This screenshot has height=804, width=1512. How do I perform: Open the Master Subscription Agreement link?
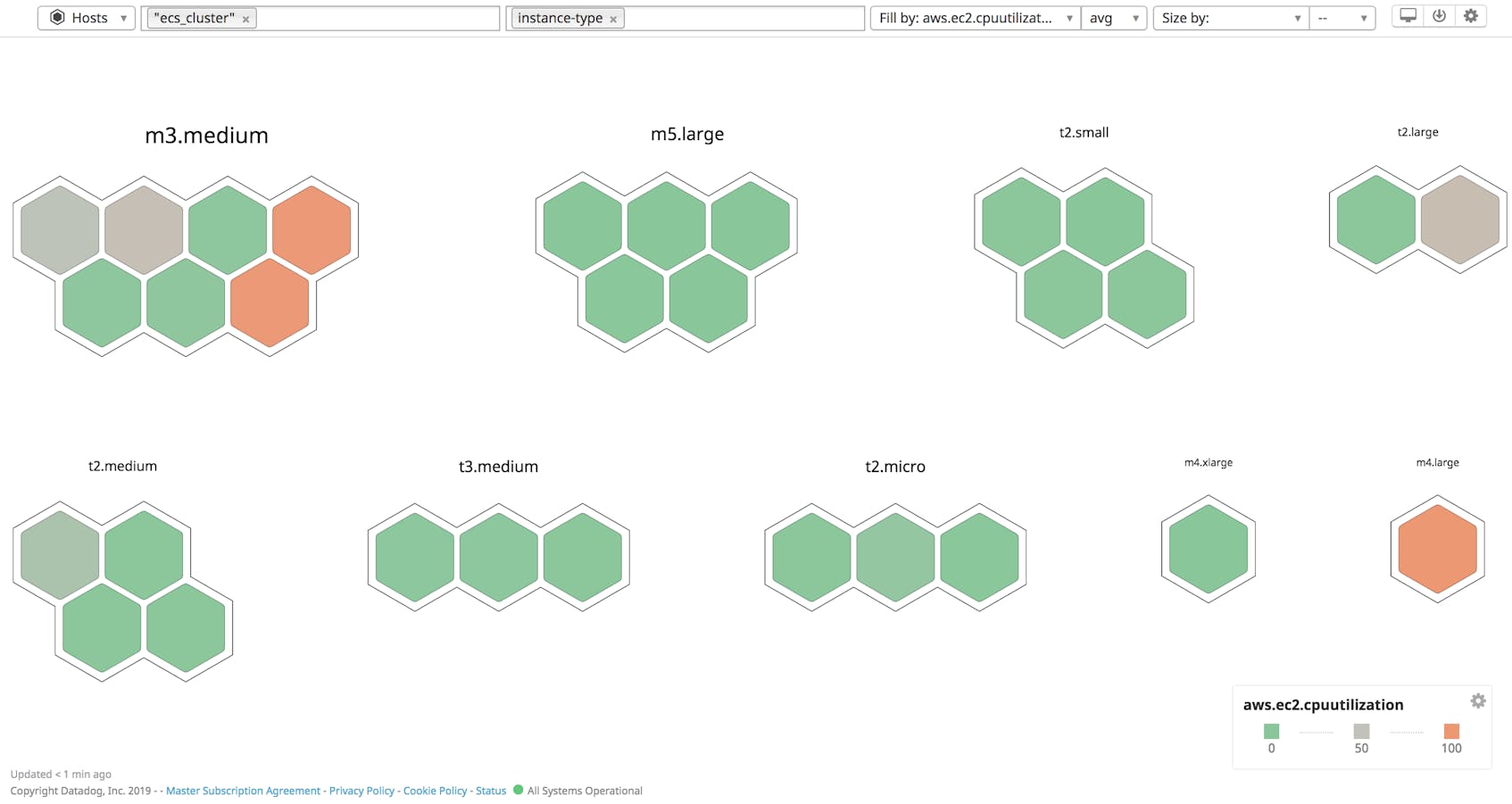(x=243, y=791)
